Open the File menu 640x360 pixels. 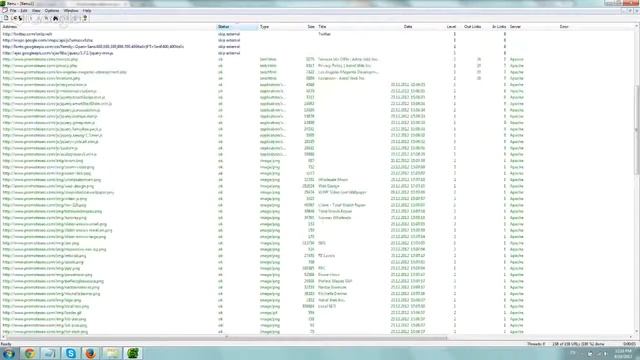[x=13, y=11]
